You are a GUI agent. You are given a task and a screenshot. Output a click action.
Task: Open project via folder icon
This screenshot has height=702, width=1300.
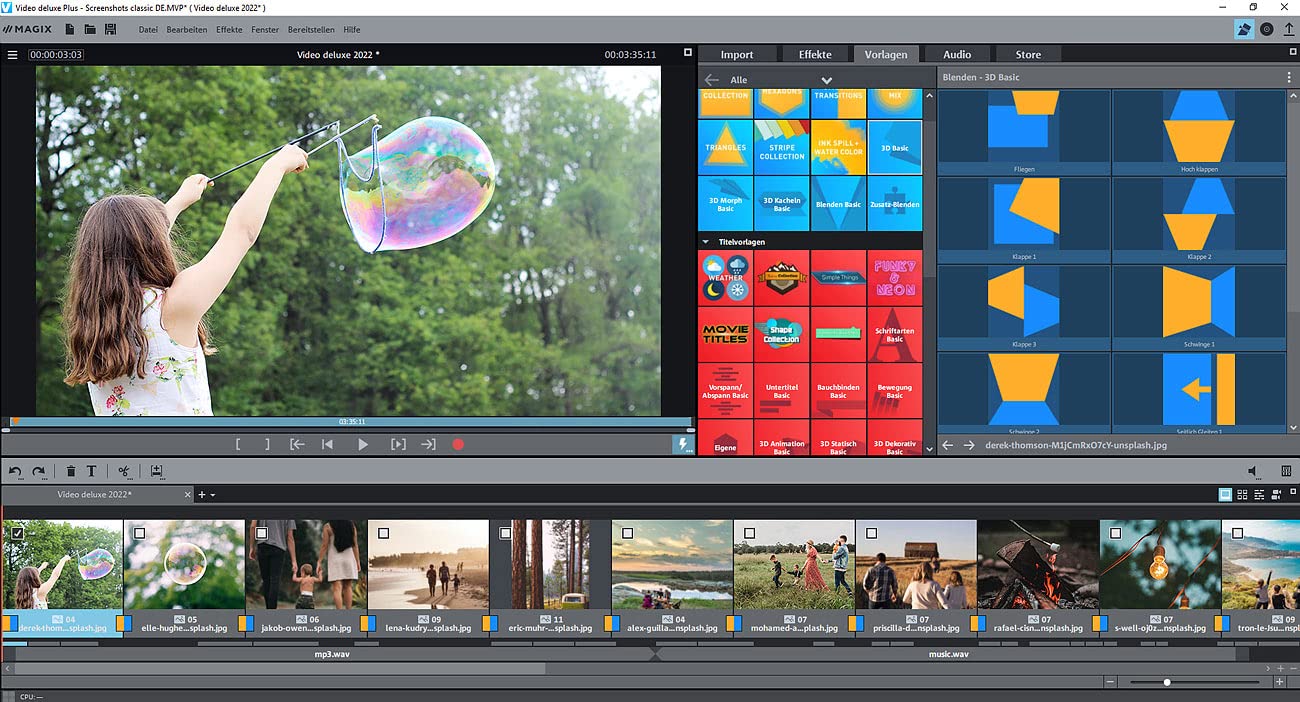coord(90,29)
